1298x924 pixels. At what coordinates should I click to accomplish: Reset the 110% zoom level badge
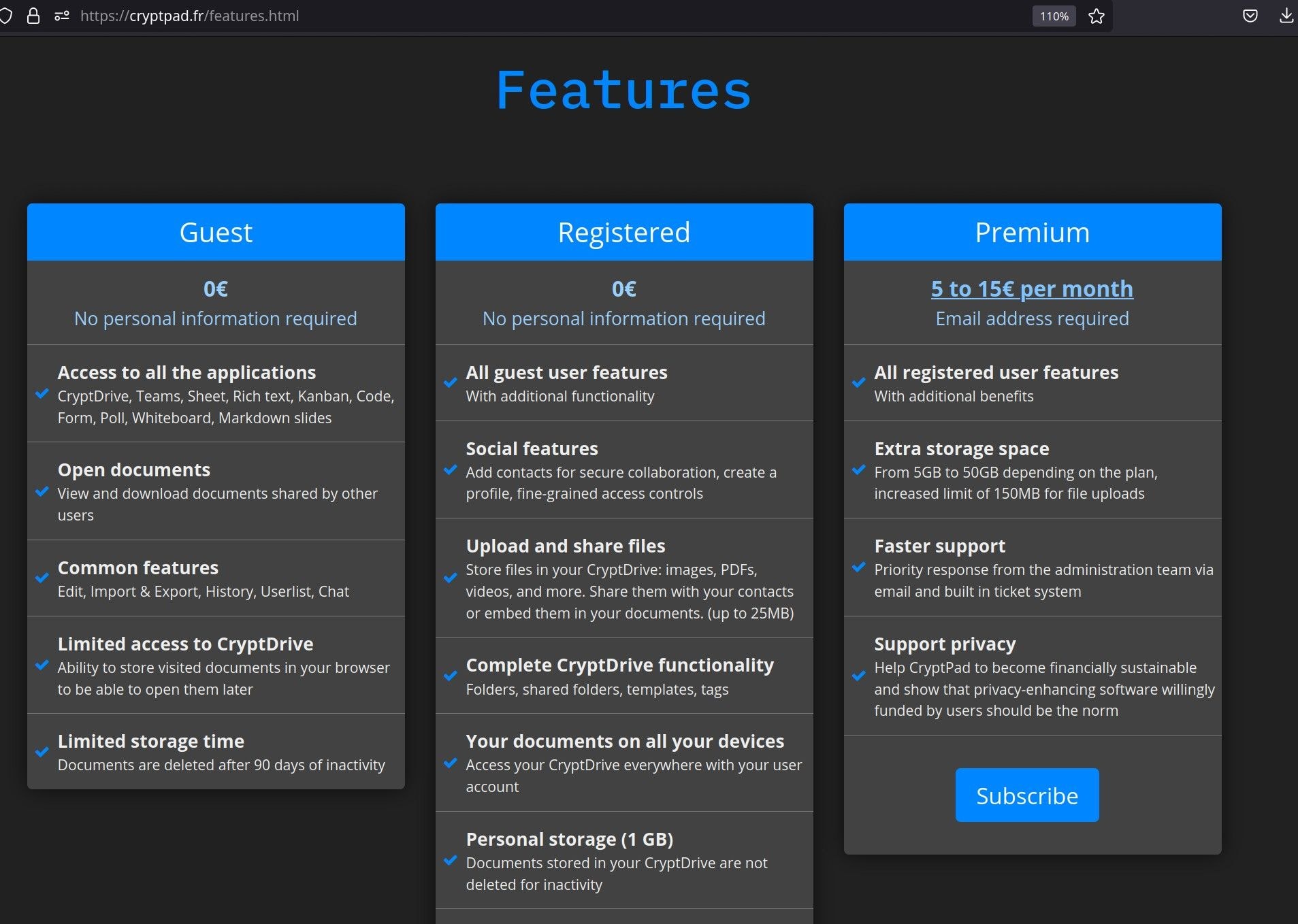pyautogui.click(x=1054, y=16)
